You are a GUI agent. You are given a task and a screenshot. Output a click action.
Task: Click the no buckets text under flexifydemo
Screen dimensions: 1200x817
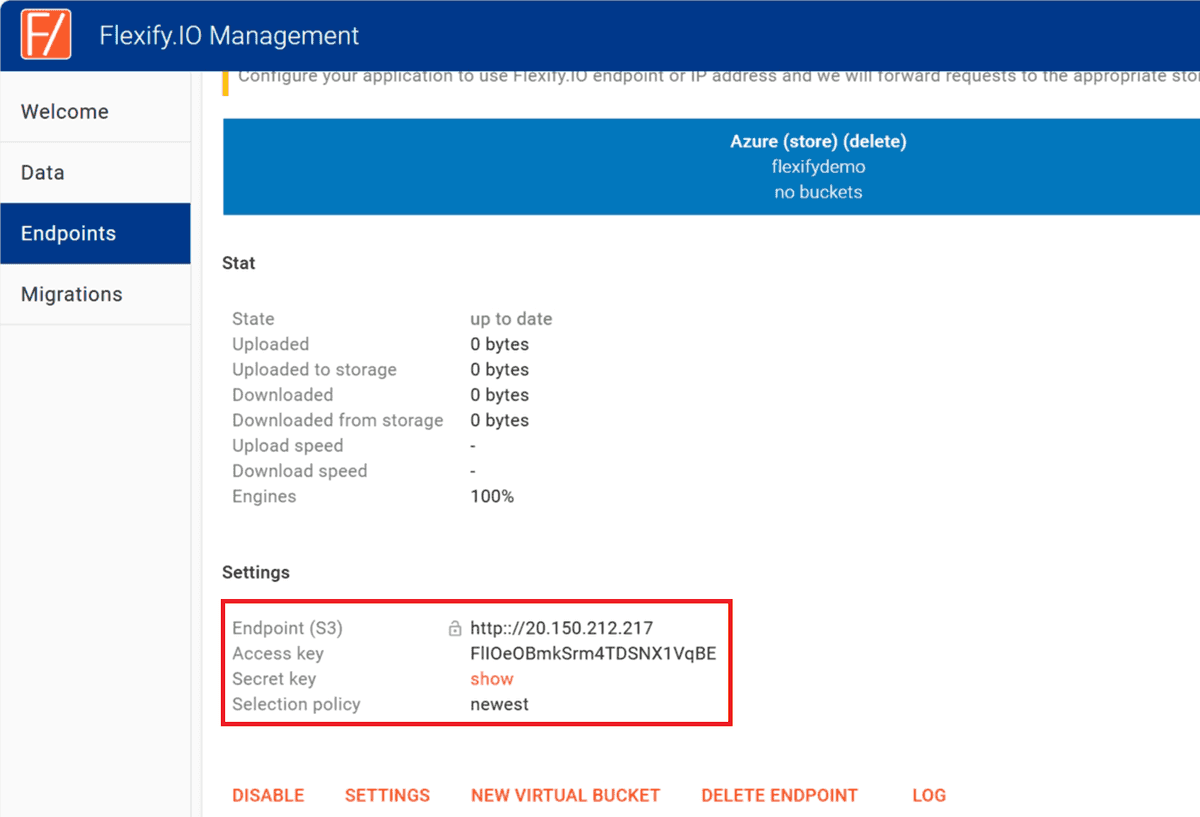(x=818, y=191)
